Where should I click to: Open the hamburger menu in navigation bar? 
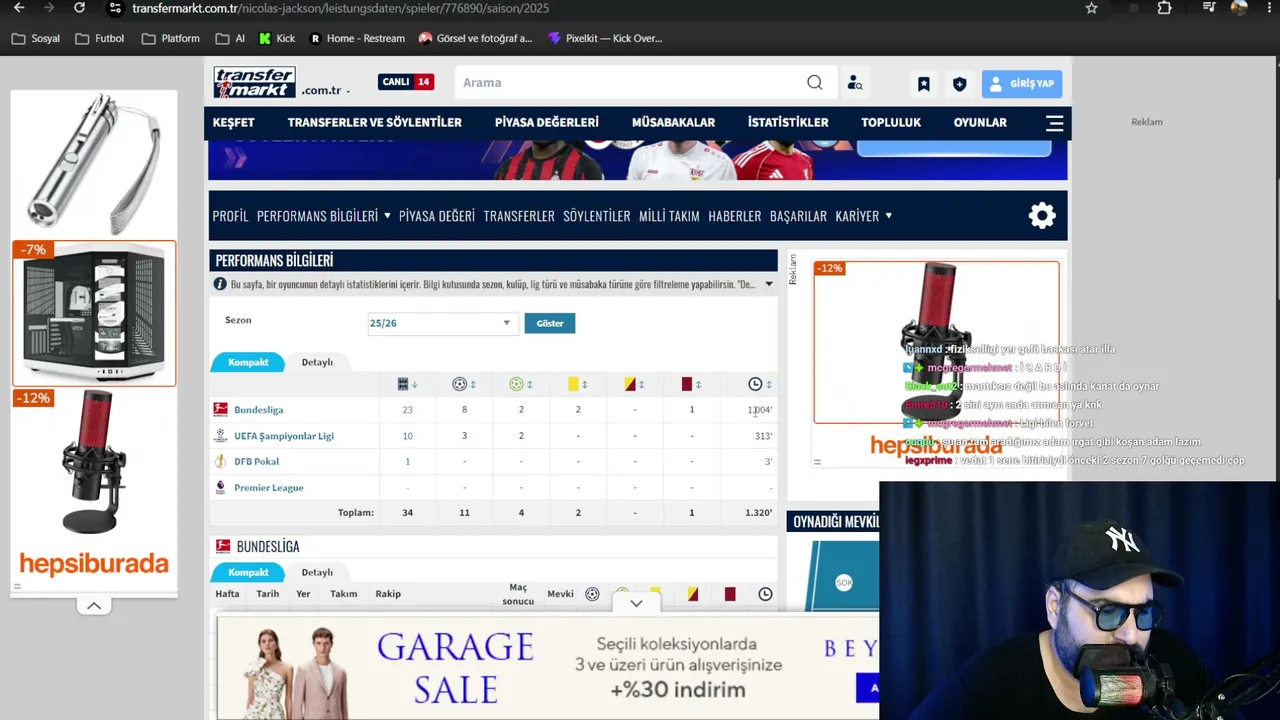coord(1054,123)
